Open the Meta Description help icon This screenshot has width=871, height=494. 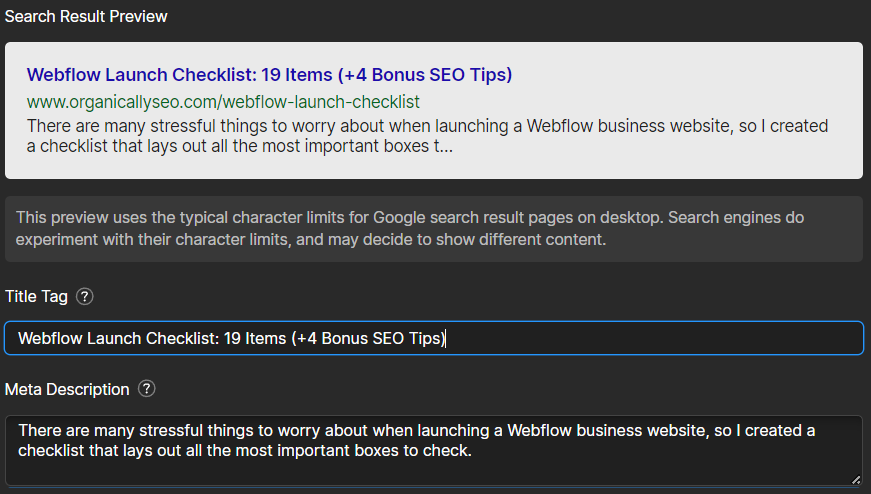147,389
